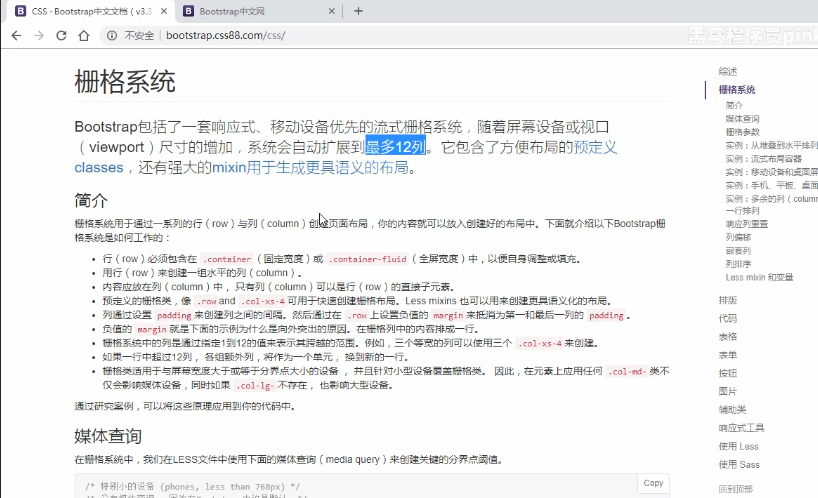Select the CSS - Bootstrap中文文档 tab

pos(91,11)
